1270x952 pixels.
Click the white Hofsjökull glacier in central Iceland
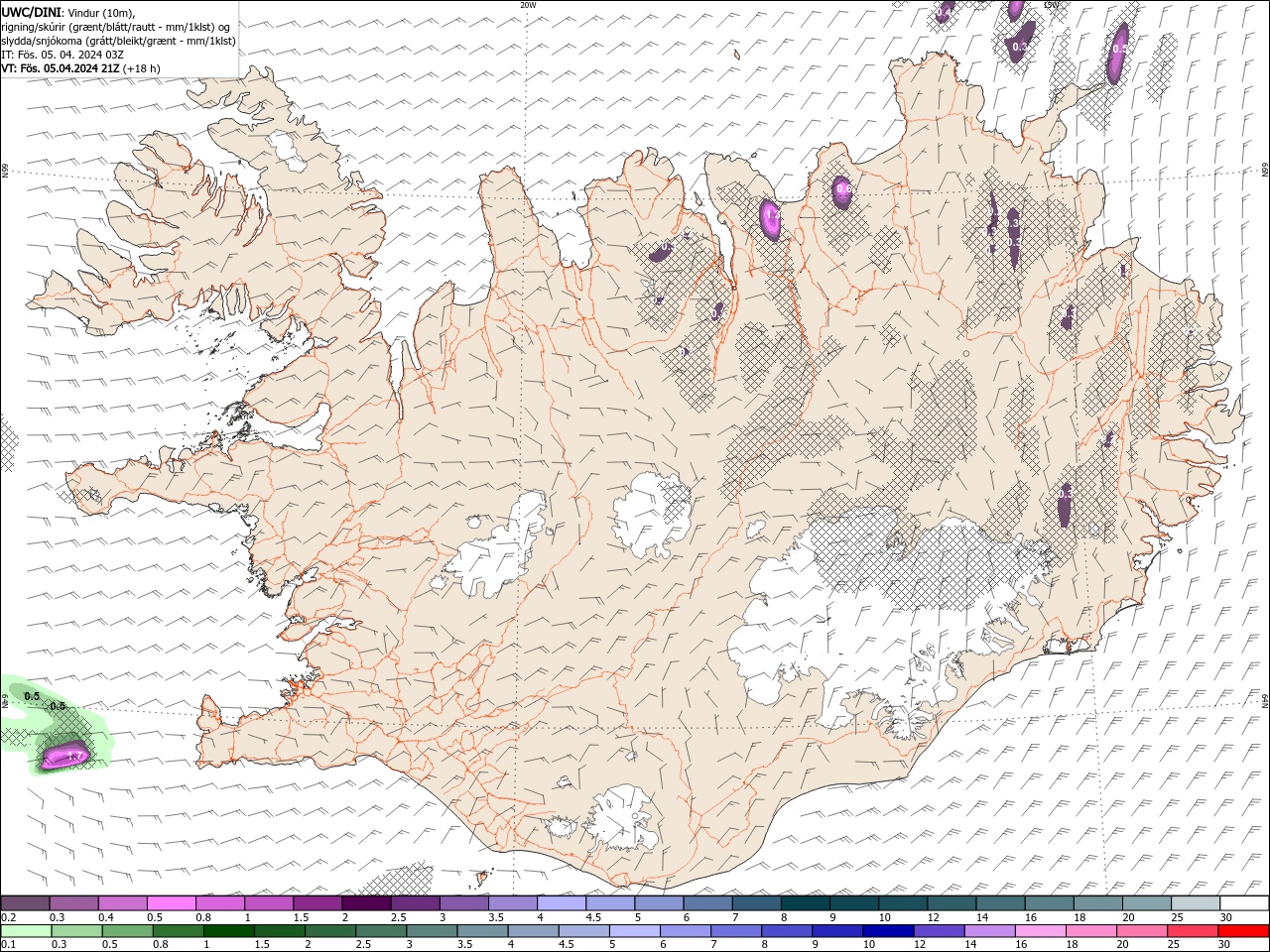652,514
